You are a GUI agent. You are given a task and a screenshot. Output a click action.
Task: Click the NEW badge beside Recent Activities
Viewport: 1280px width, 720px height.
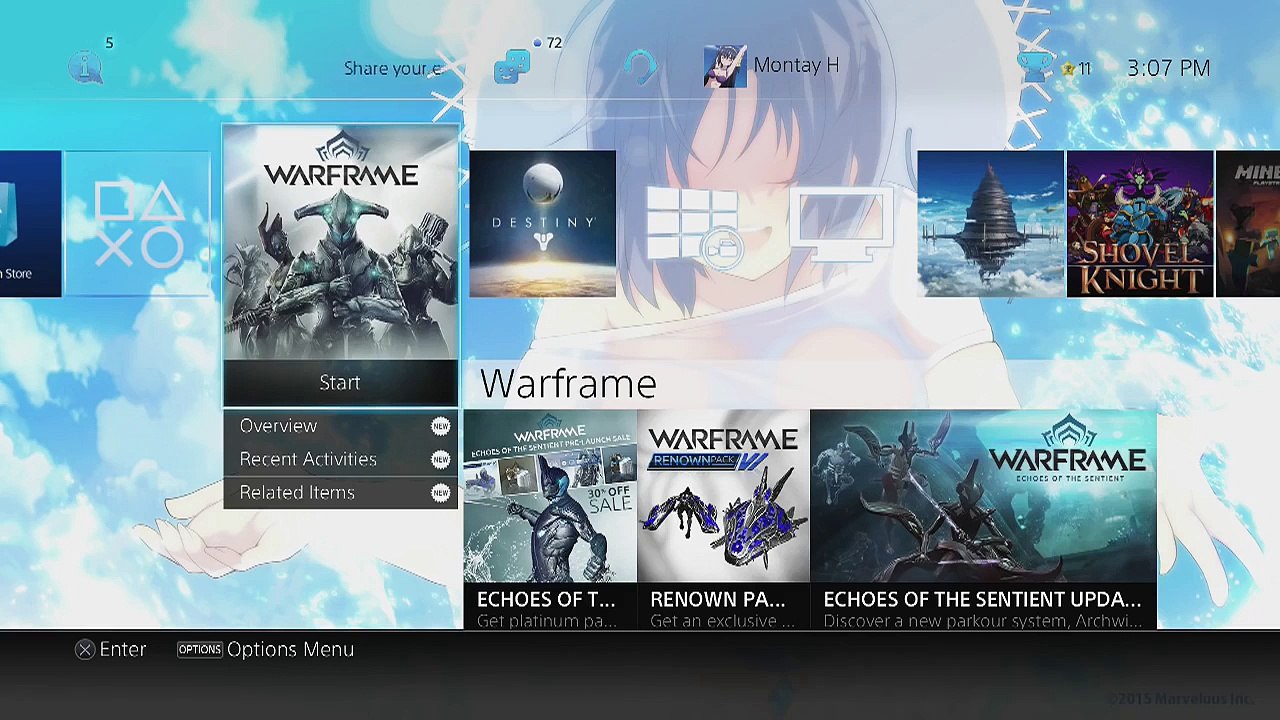[440, 459]
